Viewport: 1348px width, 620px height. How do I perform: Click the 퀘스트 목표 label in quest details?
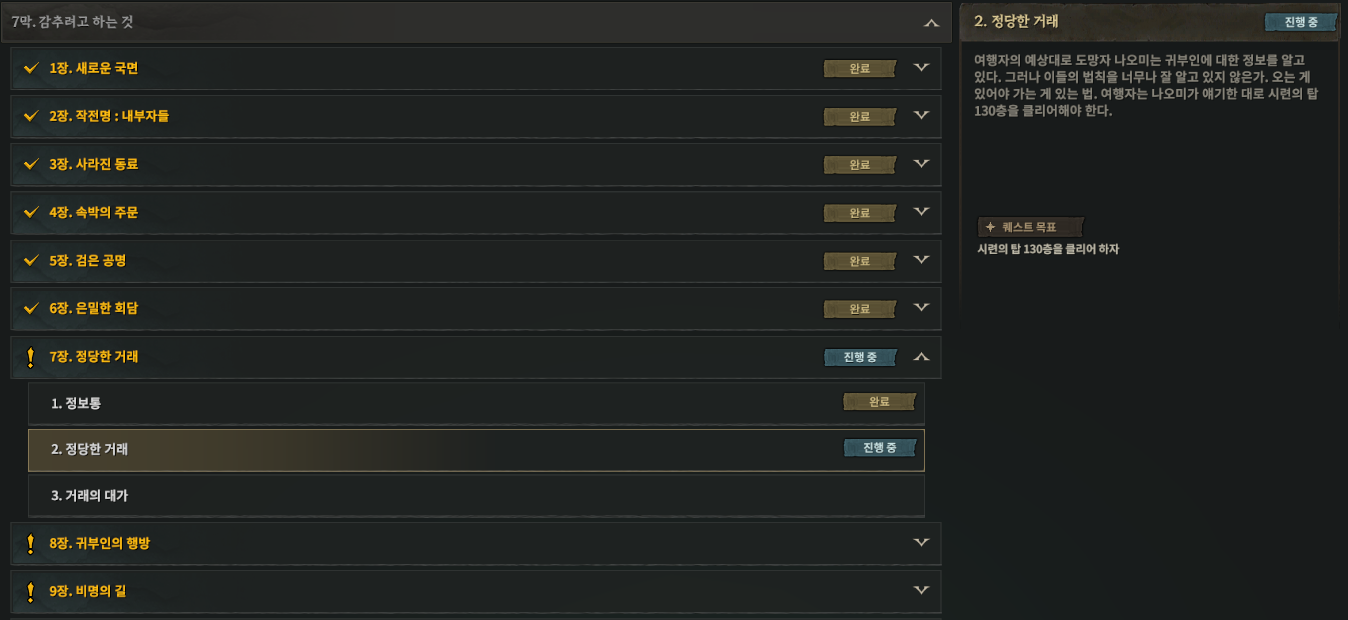tap(1030, 227)
